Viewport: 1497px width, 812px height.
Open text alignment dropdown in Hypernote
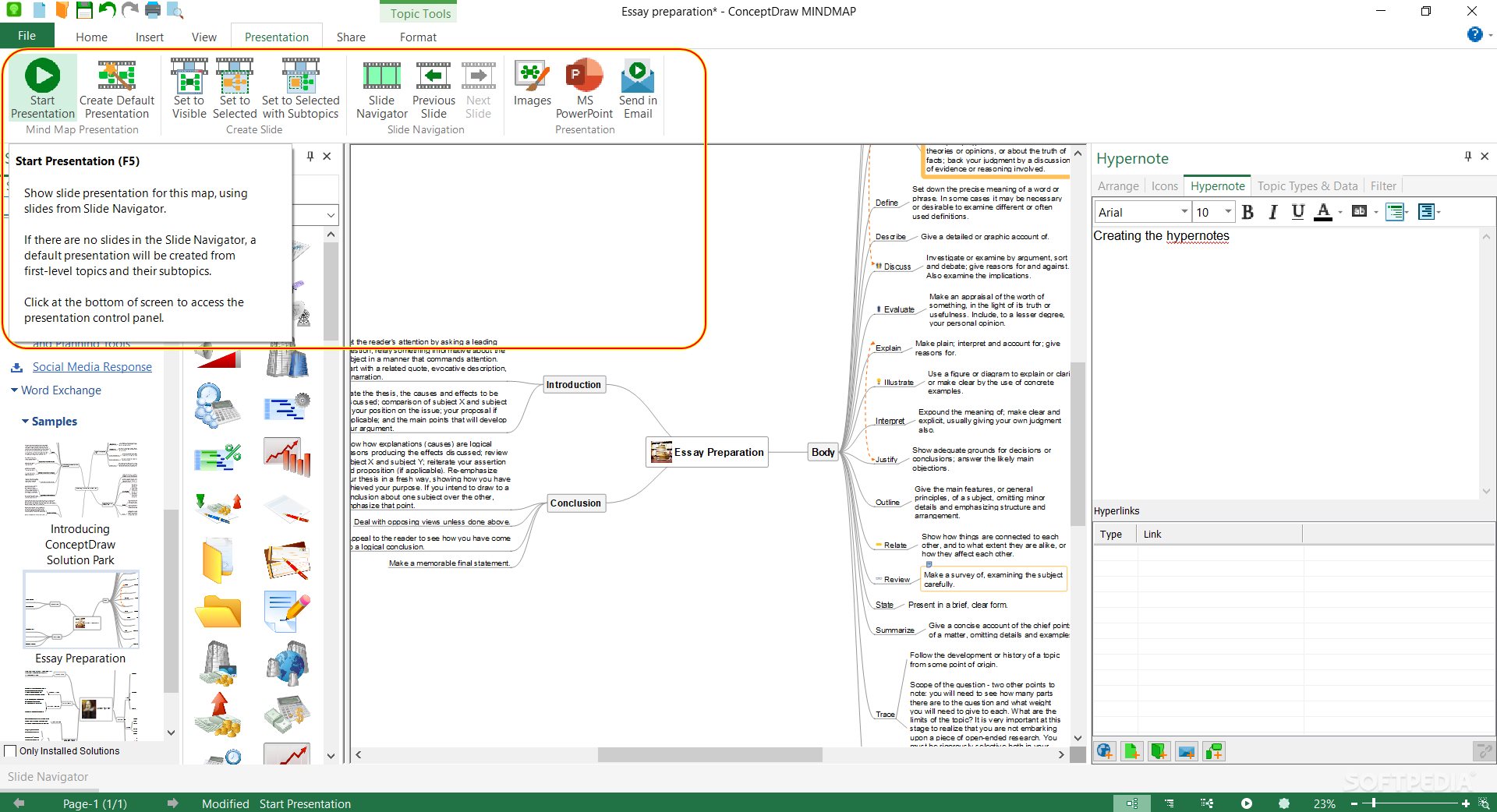[x=1439, y=212]
